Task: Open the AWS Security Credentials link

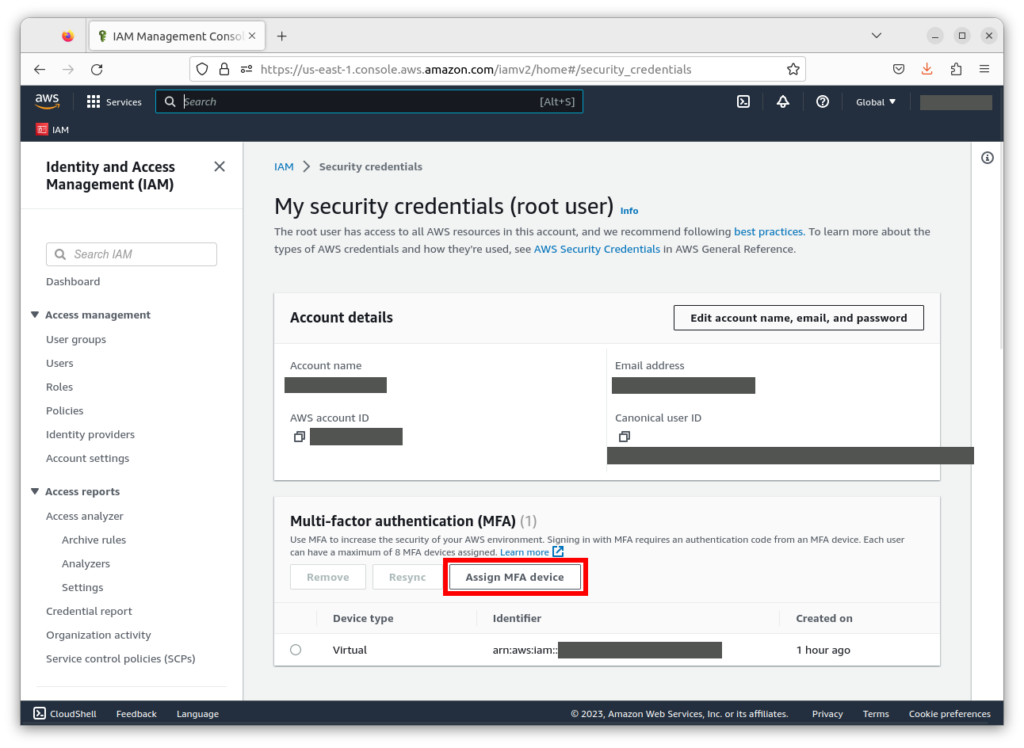Action: coord(597,249)
